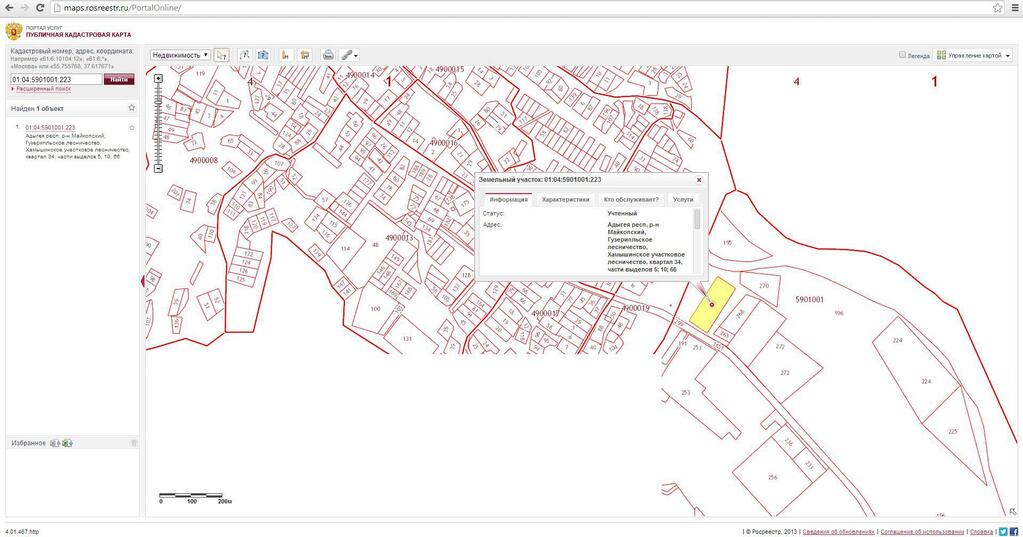Open the 01:04:5901001:223 result link
Screen dimensions: 1023x537
(50, 127)
